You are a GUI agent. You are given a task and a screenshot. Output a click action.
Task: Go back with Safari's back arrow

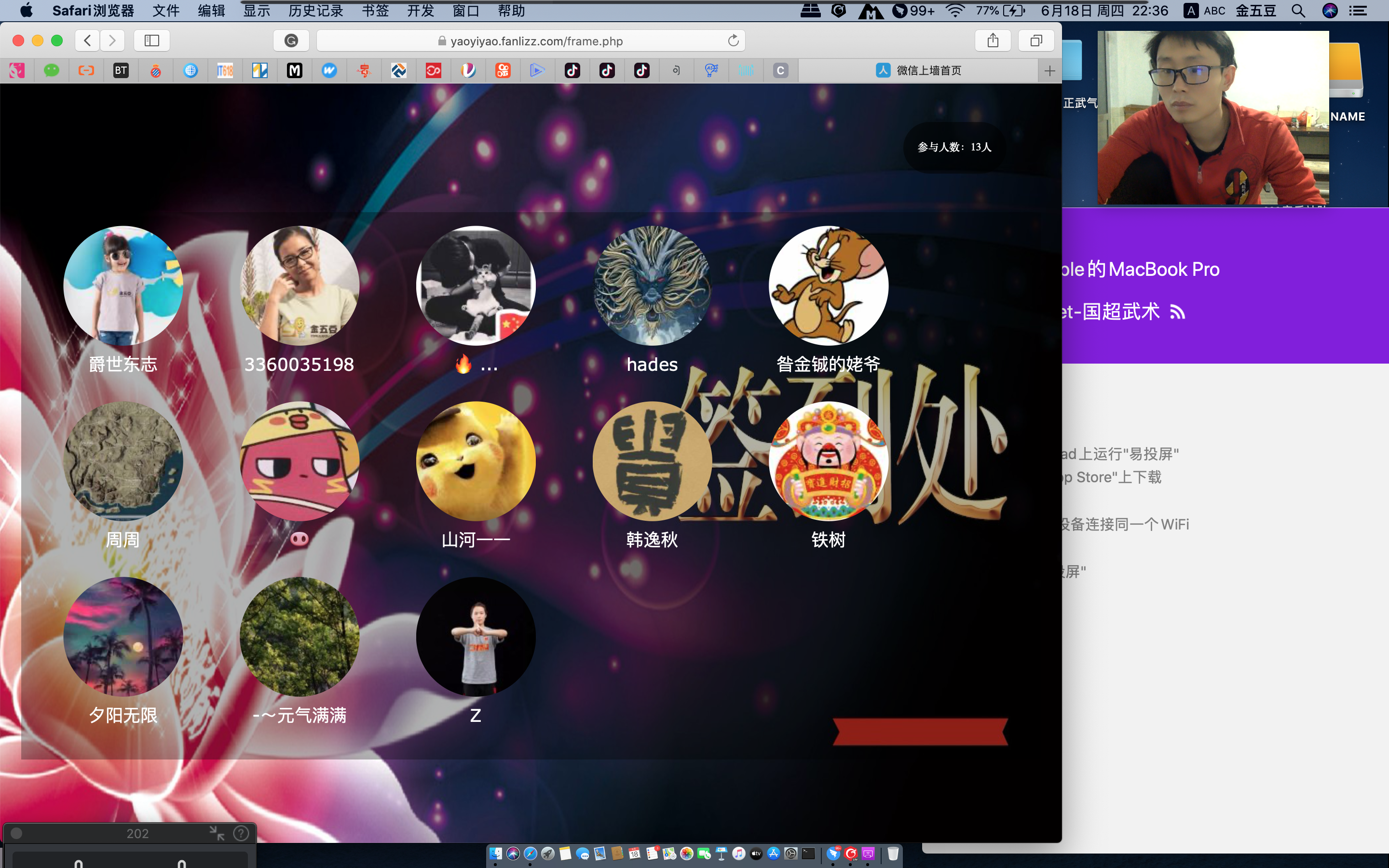pyautogui.click(x=87, y=40)
